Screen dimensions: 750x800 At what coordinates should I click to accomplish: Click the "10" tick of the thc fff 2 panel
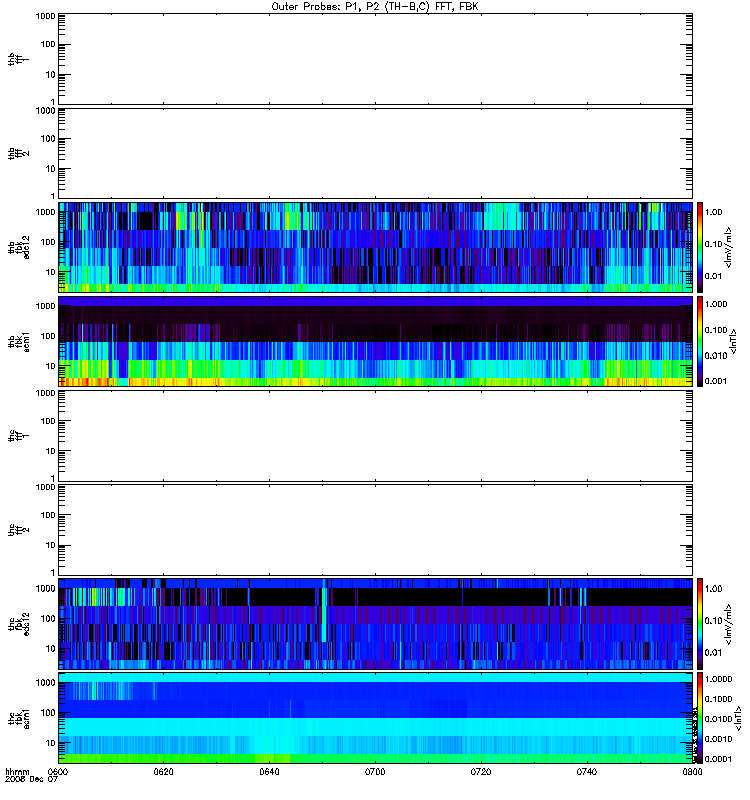tap(51, 545)
